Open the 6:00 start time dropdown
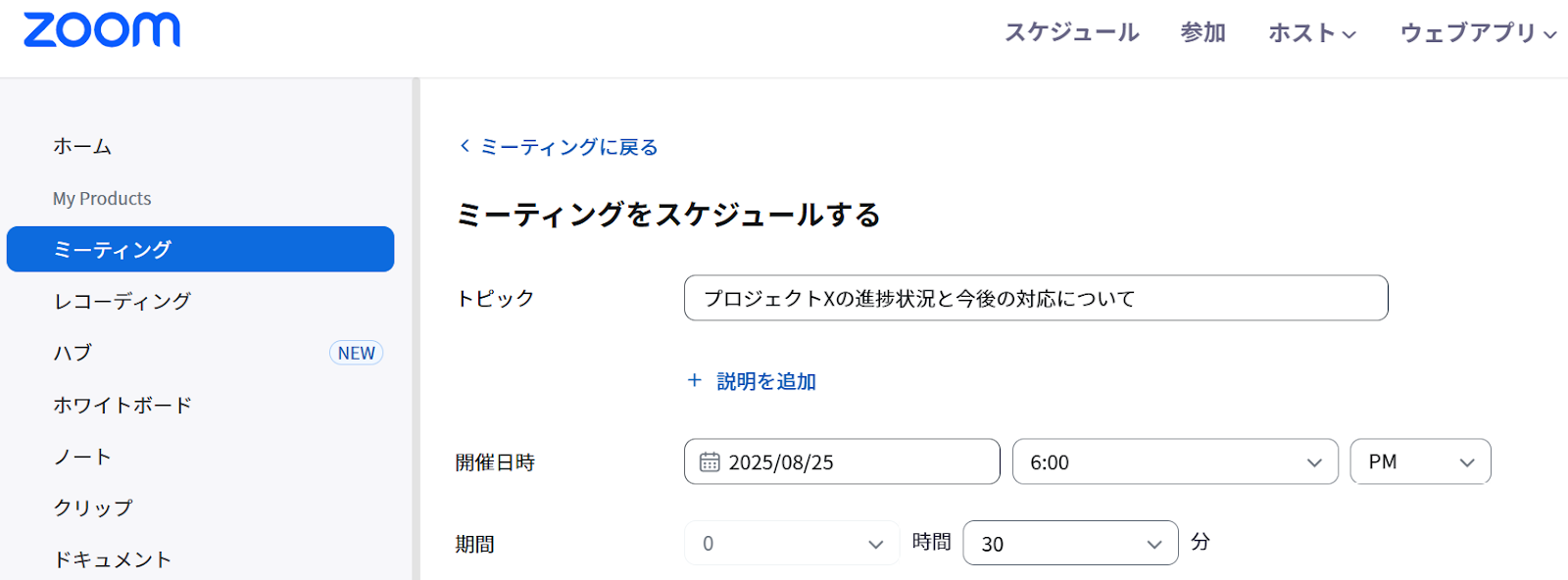 pos(1174,462)
